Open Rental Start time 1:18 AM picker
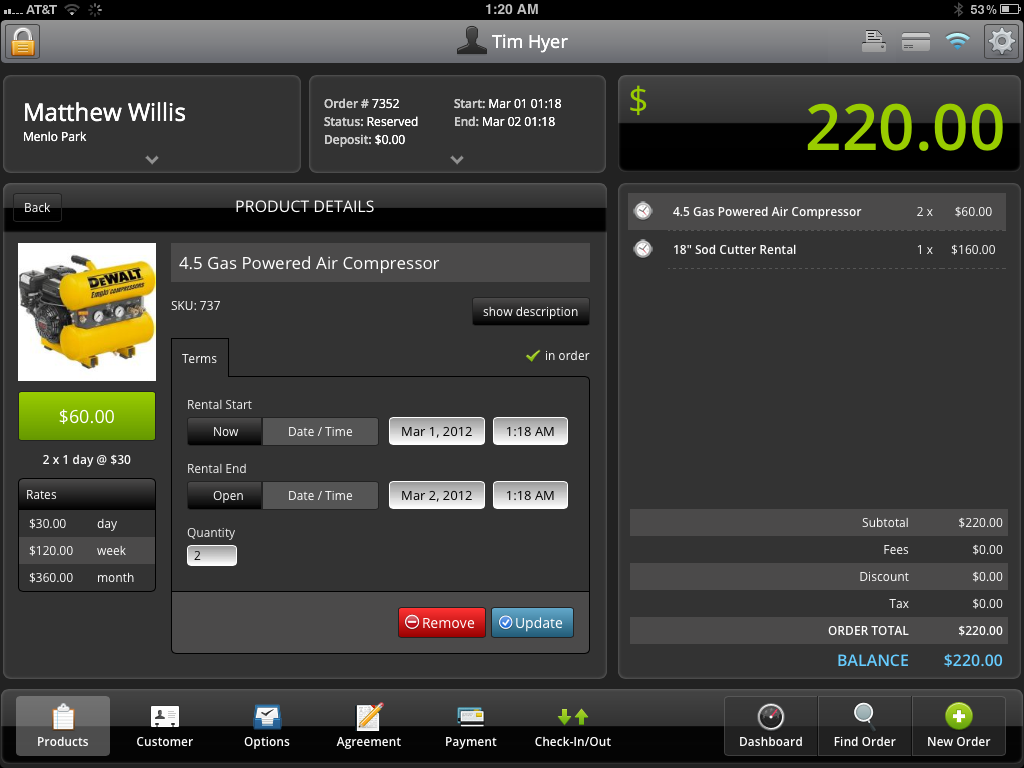 [530, 431]
